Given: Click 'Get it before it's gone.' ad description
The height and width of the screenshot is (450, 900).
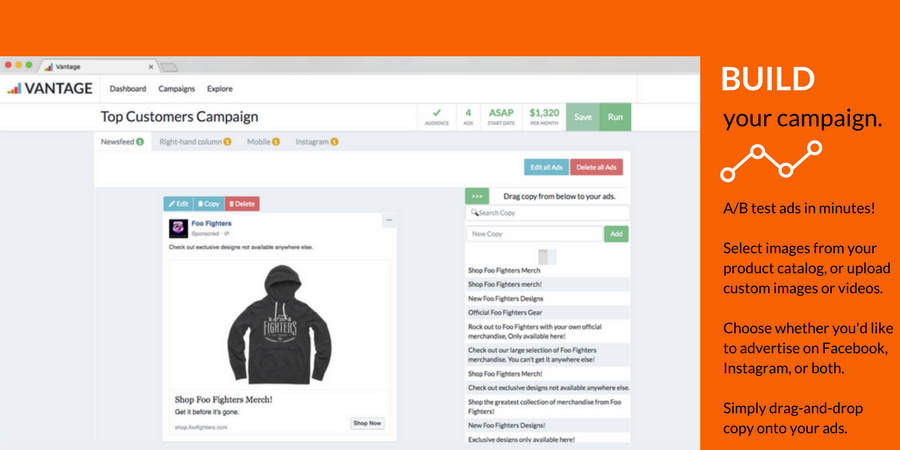Looking at the screenshot, I should tap(207, 412).
